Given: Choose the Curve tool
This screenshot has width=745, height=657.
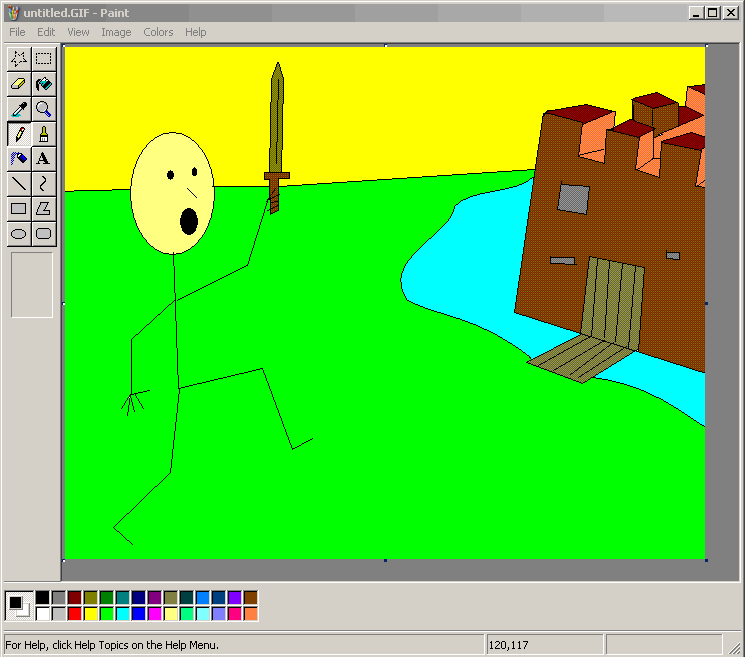Looking at the screenshot, I should coord(44,184).
